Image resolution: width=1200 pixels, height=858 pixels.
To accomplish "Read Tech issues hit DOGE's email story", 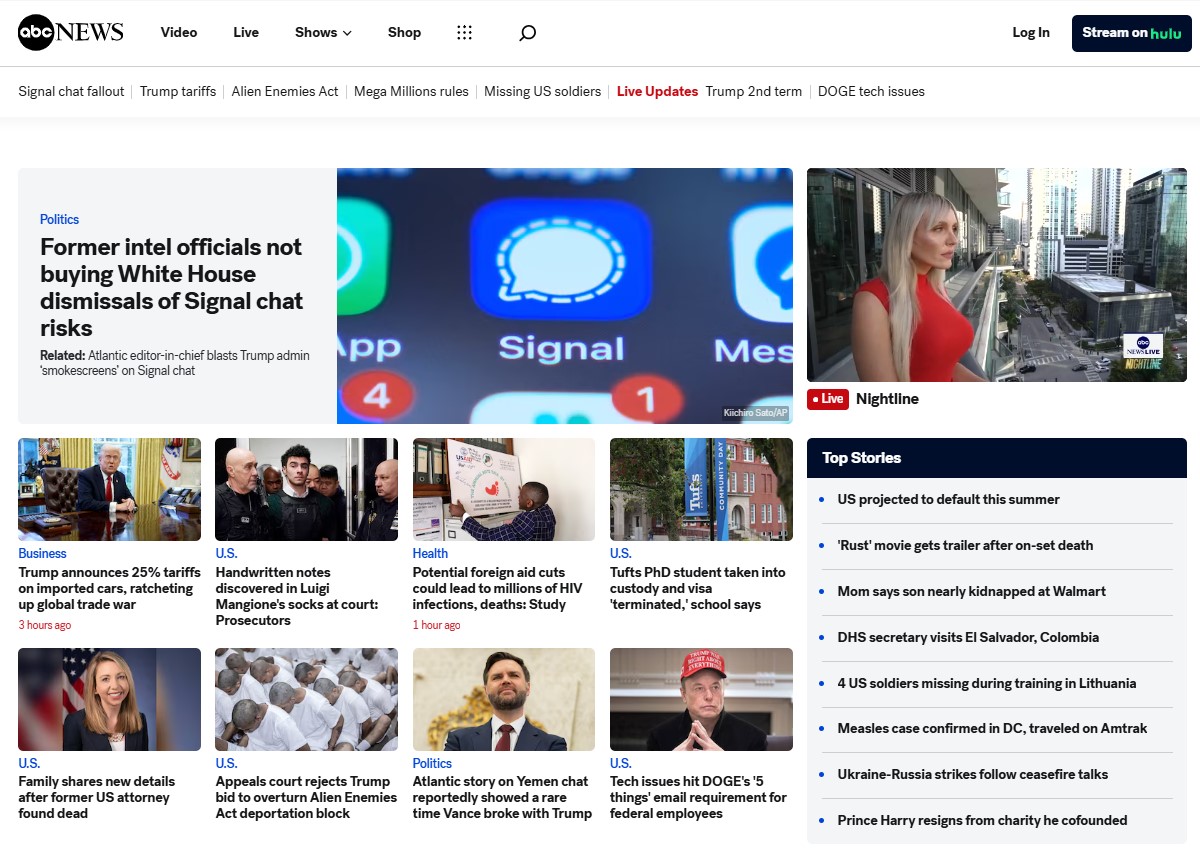I will coord(698,797).
